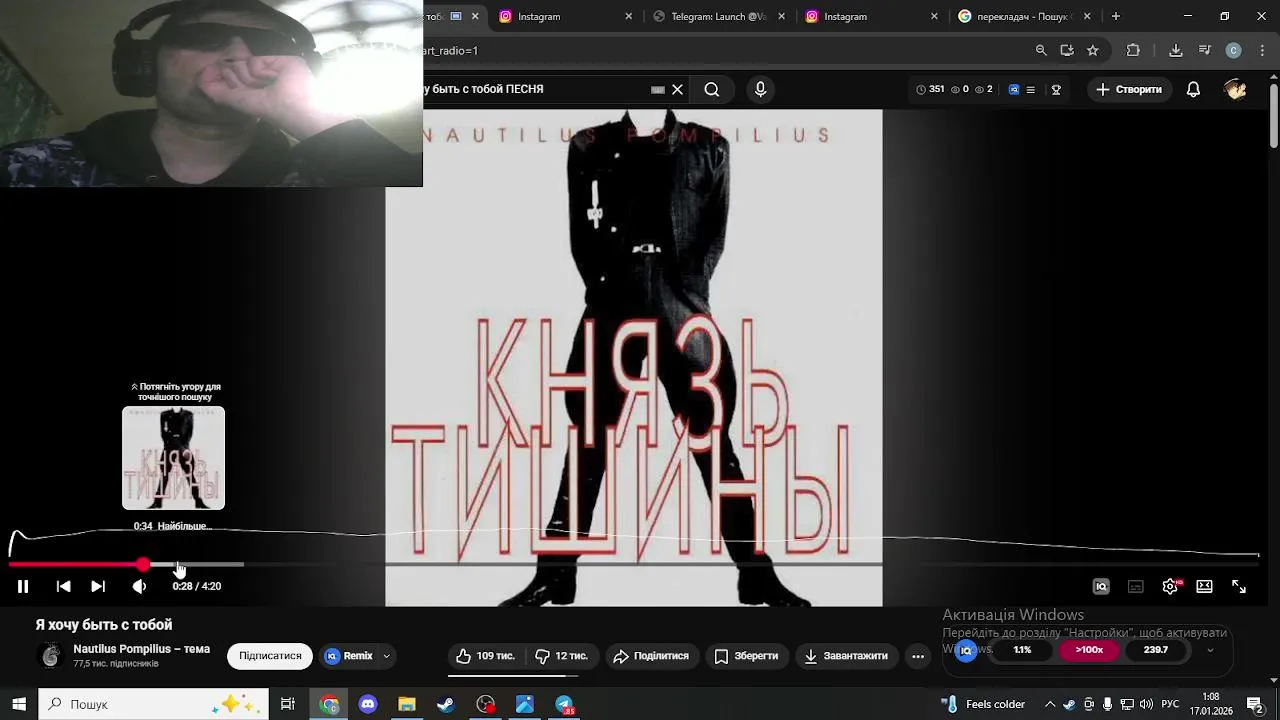Expand the chevron next to Remix
This screenshot has height=720, width=1280.
click(386, 656)
